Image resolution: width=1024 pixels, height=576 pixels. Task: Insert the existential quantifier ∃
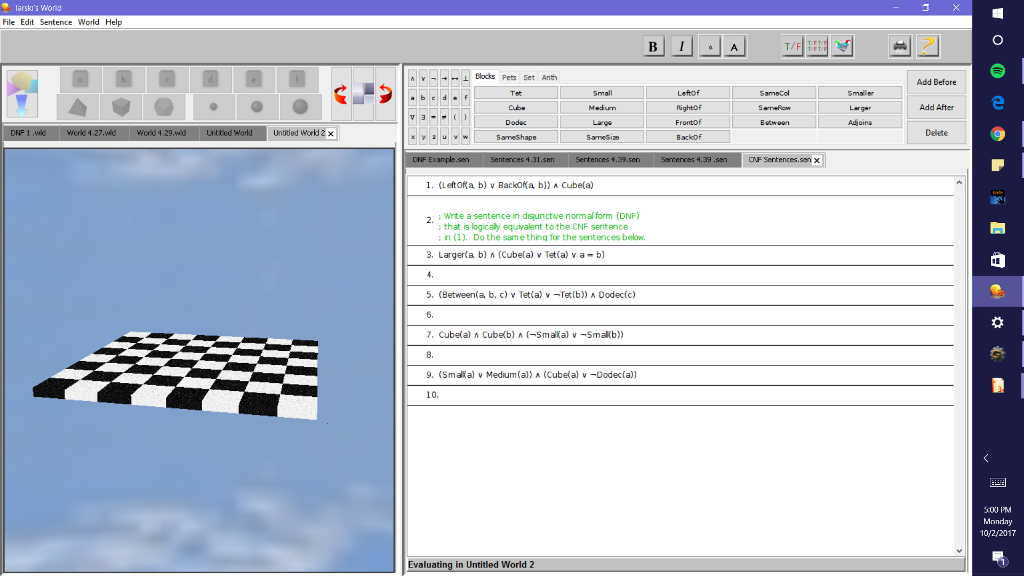[x=423, y=118]
